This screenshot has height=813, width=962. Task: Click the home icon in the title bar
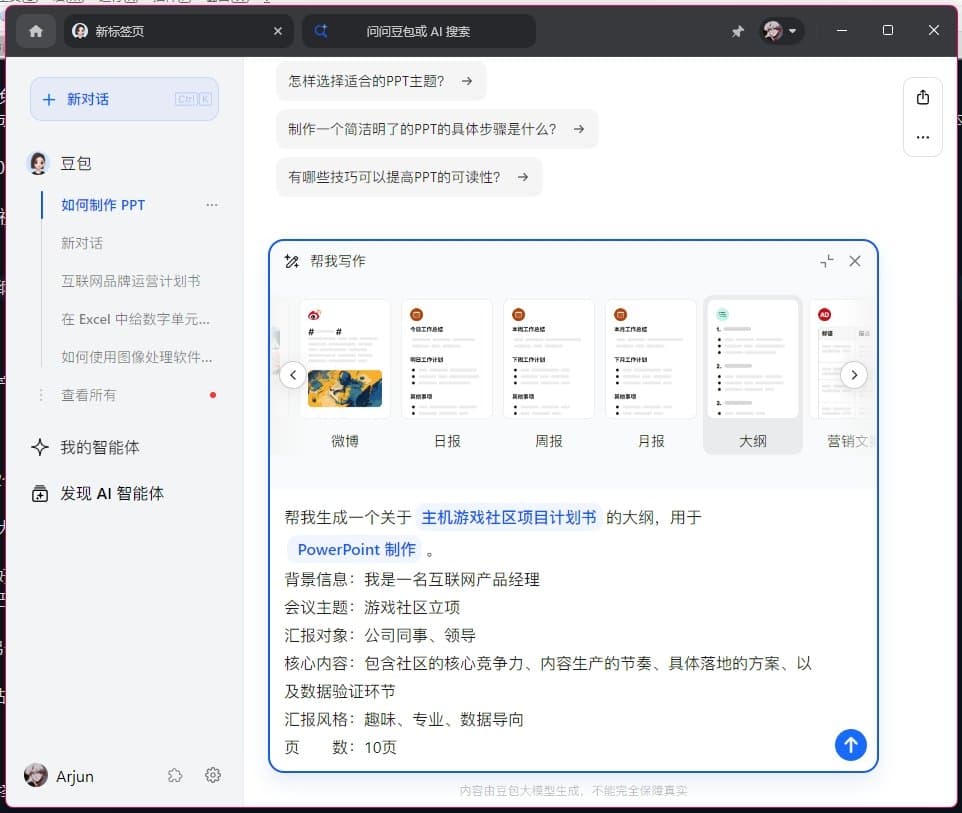35,31
